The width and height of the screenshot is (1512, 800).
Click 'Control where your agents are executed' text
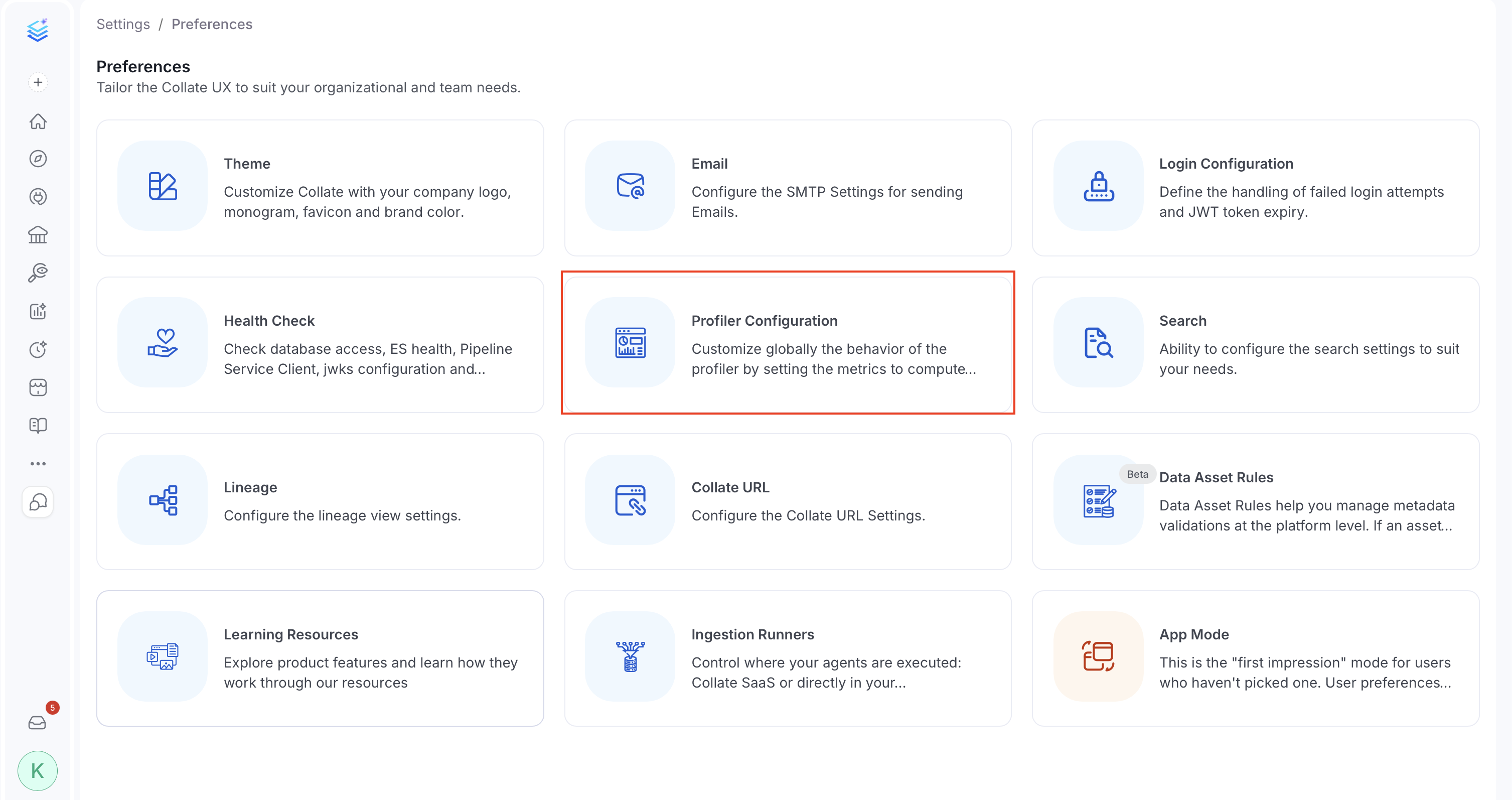[x=826, y=672]
